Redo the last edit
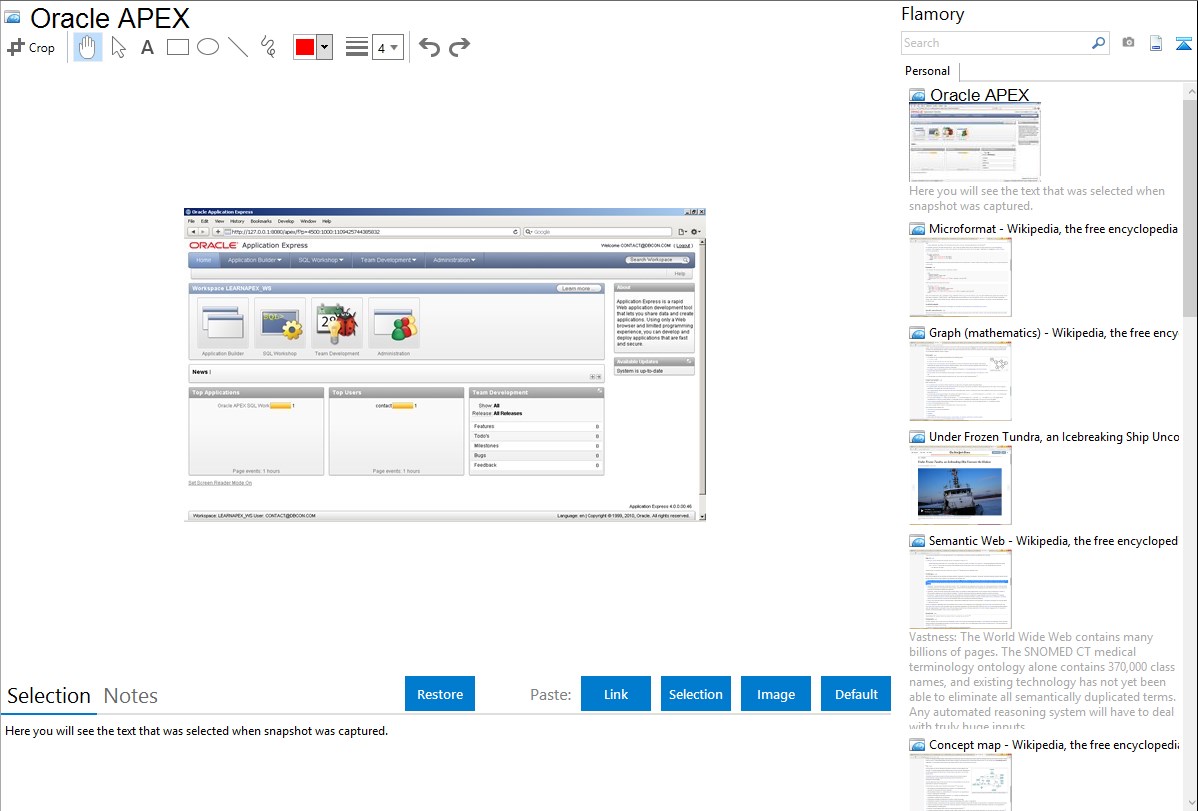Viewport: 1198px width, 811px height. coord(459,47)
